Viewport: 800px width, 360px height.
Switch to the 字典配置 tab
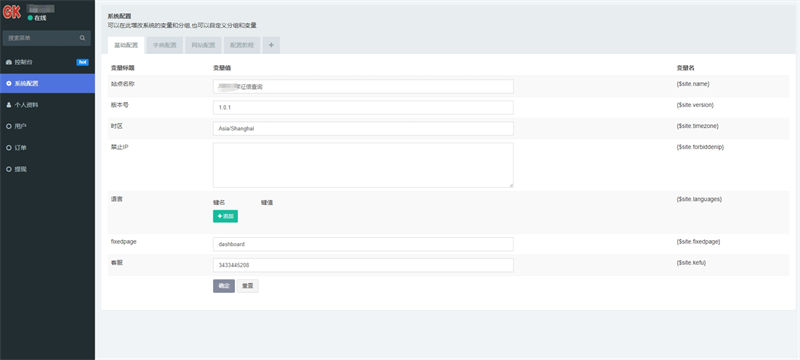pyautogui.click(x=164, y=45)
